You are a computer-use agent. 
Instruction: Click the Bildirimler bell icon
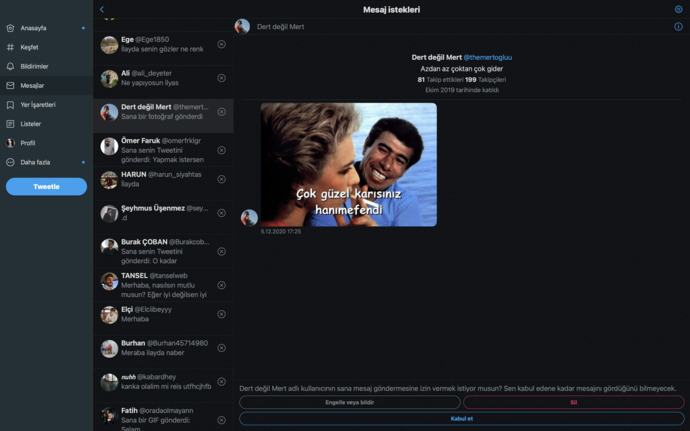tap(11, 66)
